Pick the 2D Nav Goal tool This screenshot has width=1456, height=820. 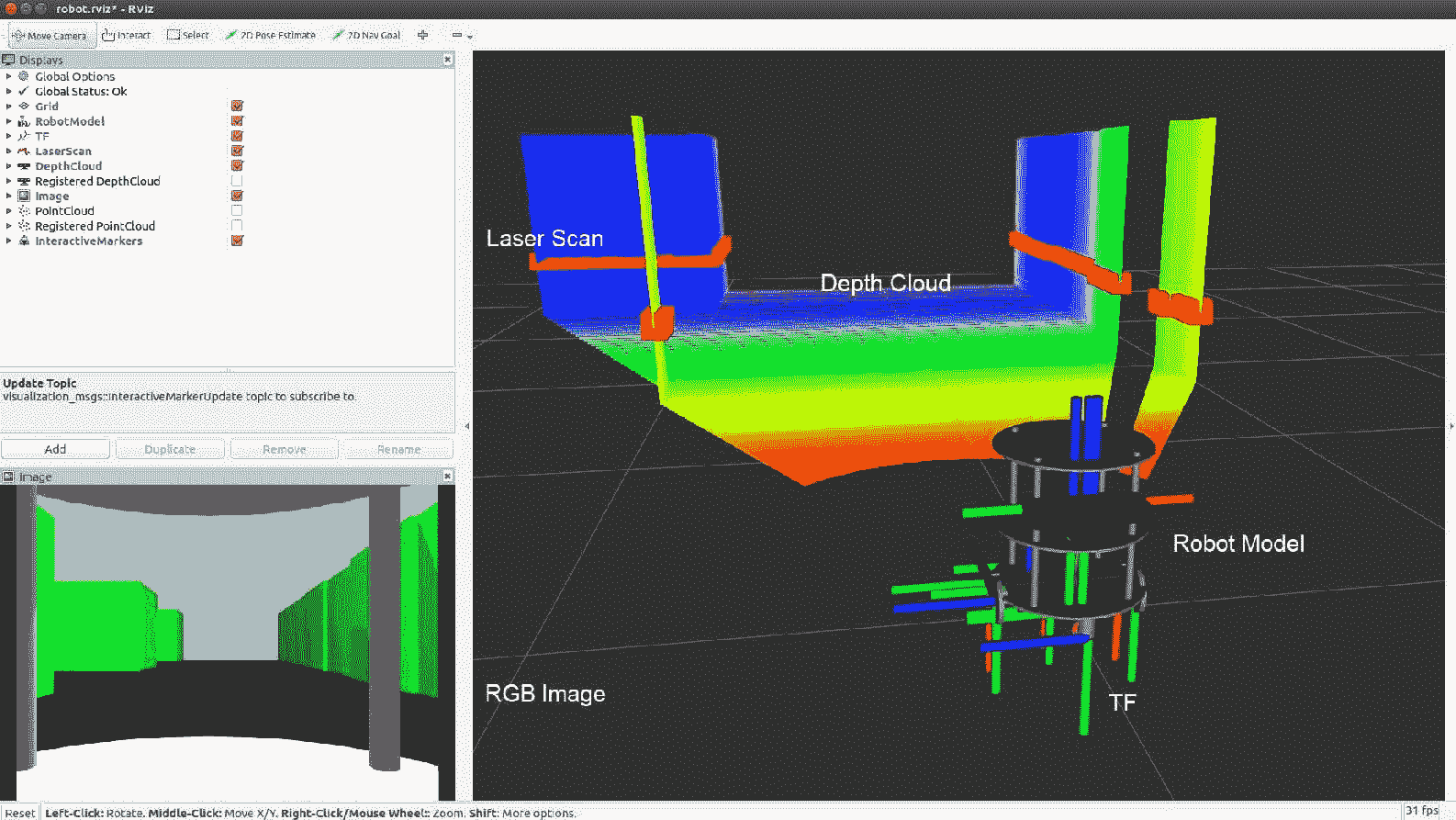[x=365, y=36]
